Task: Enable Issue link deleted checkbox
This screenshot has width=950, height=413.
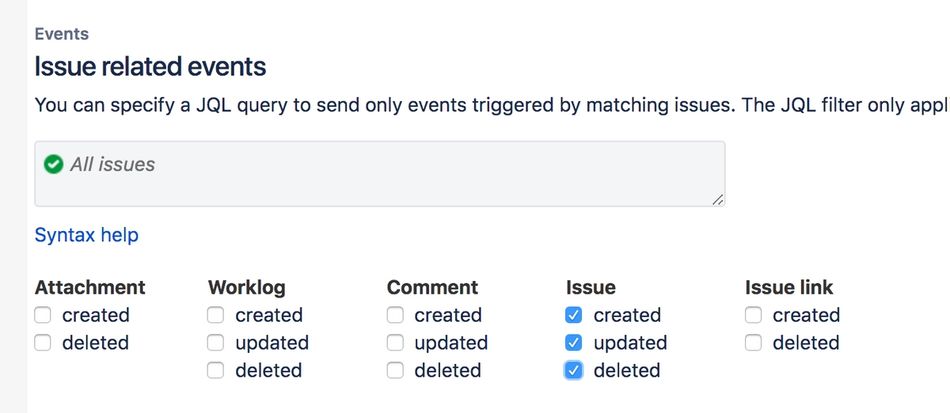Action: click(x=753, y=343)
